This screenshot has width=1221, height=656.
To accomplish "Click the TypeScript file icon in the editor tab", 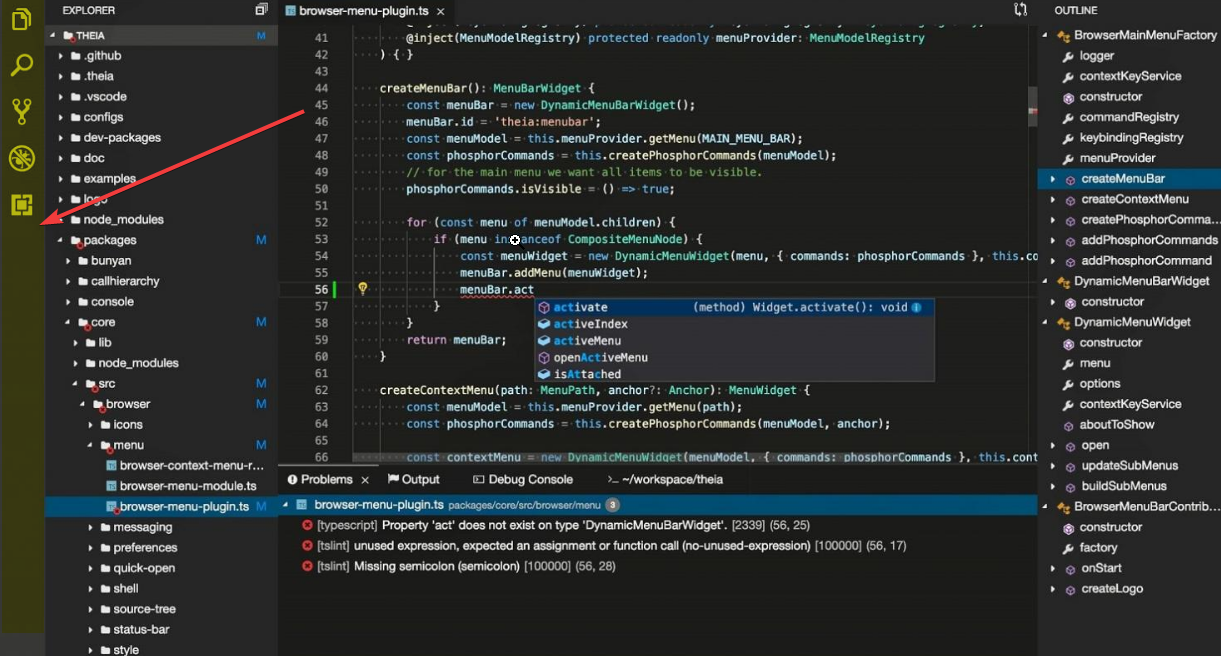I will pos(290,10).
